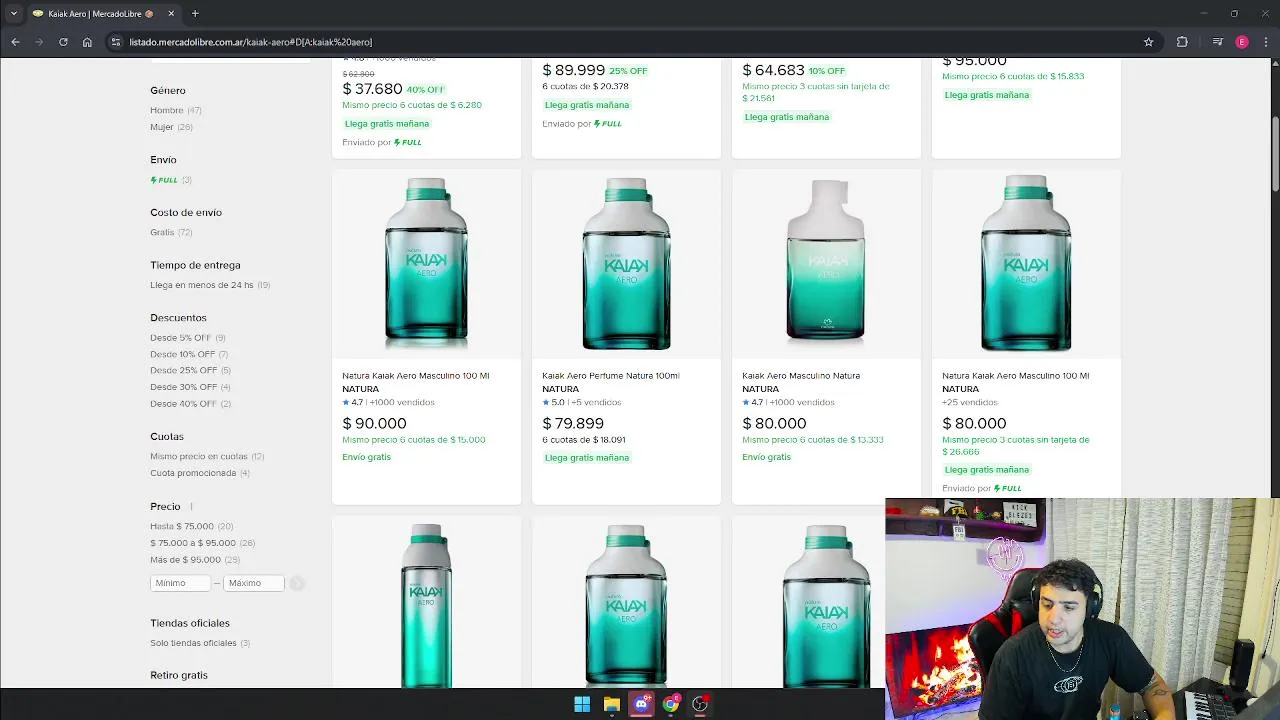Open Kaiak Aero Masculino Natura listing title
1280x720 pixels.
click(x=801, y=376)
